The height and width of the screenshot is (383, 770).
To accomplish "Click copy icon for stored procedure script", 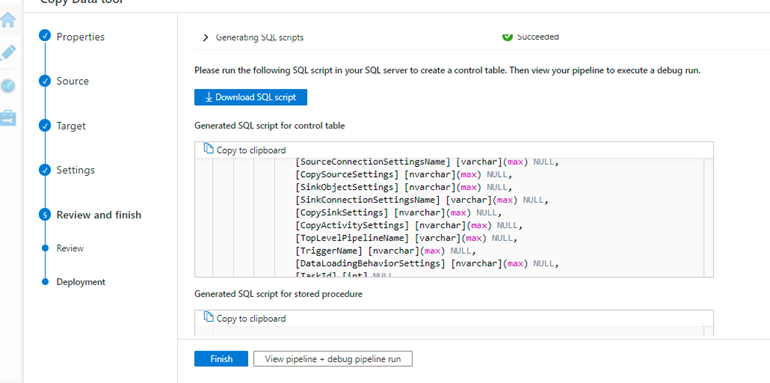I will pyautogui.click(x=209, y=318).
